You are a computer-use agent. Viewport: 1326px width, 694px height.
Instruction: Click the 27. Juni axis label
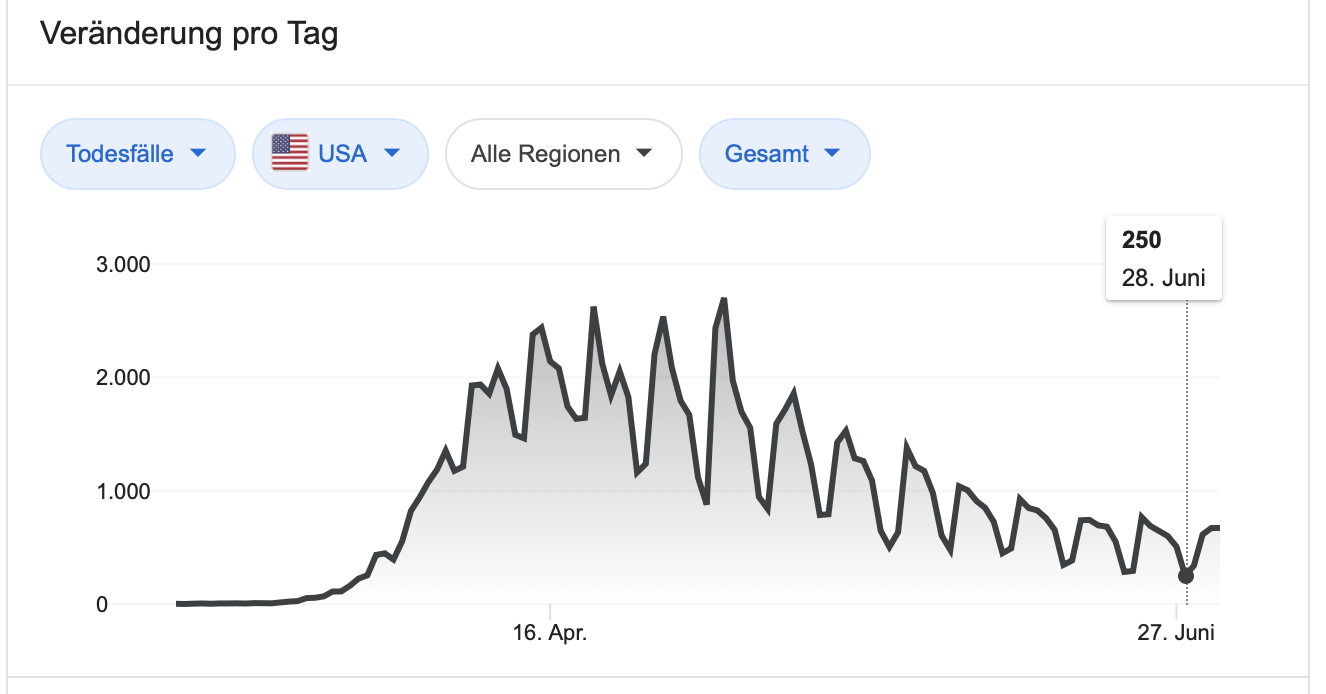1173,633
